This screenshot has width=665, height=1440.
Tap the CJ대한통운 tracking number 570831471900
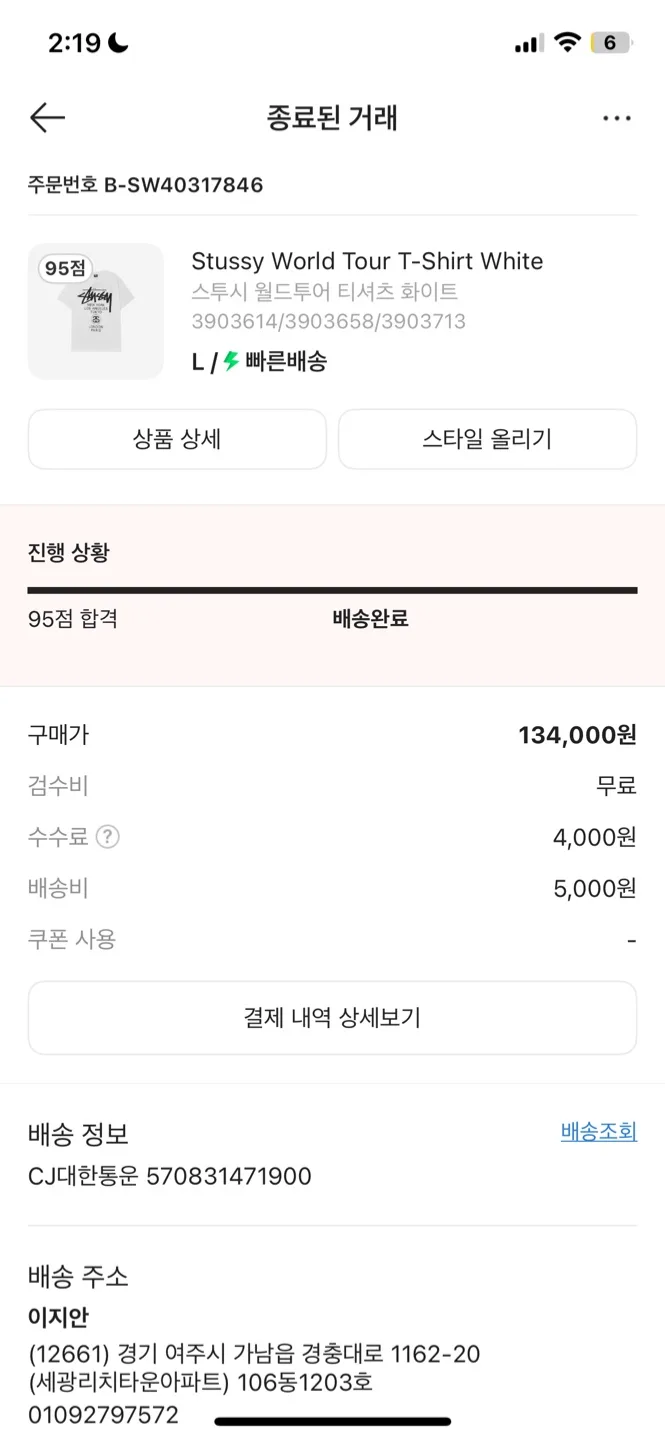[229, 1177]
